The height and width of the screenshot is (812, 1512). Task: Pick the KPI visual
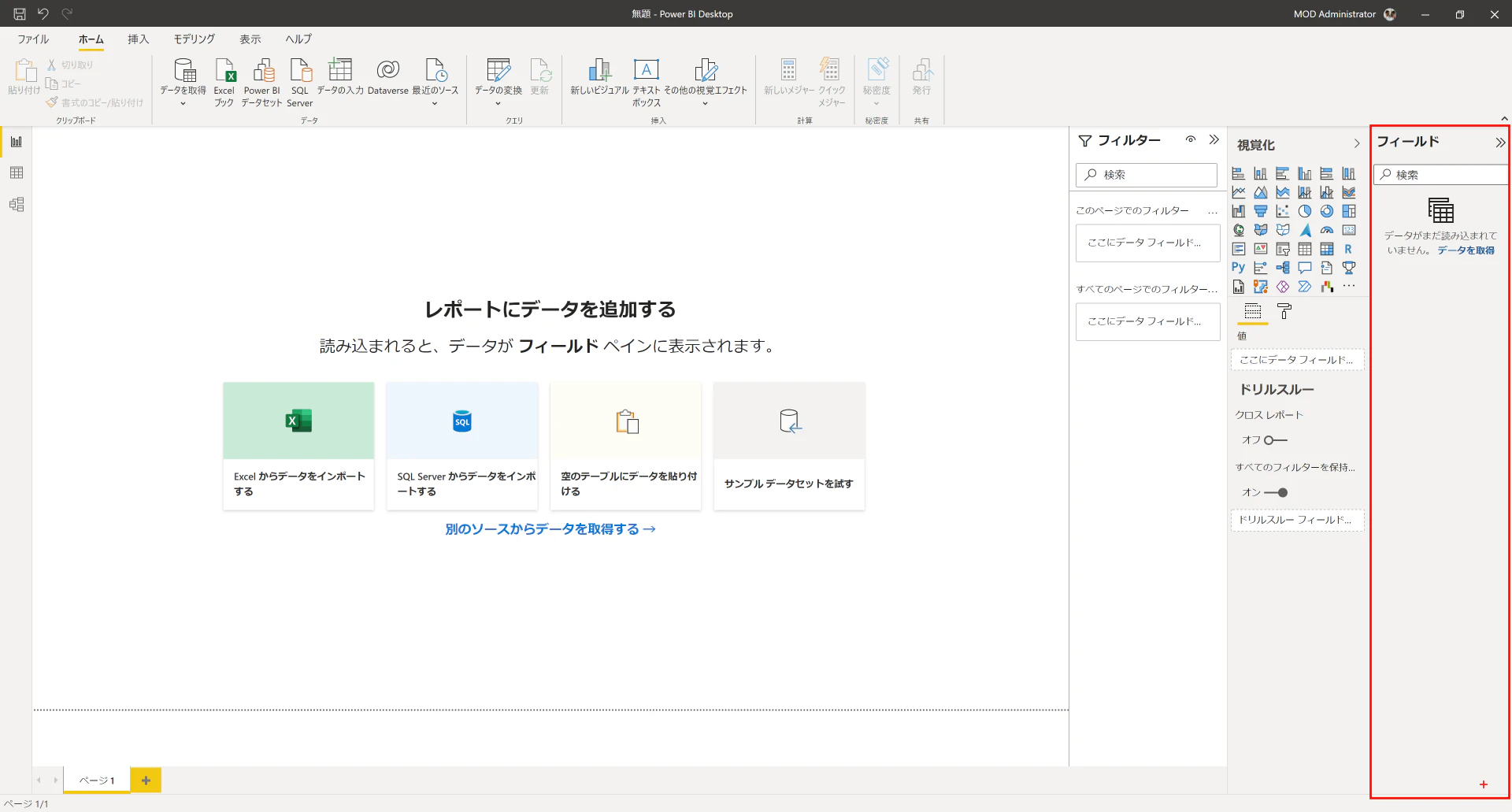[1261, 249]
